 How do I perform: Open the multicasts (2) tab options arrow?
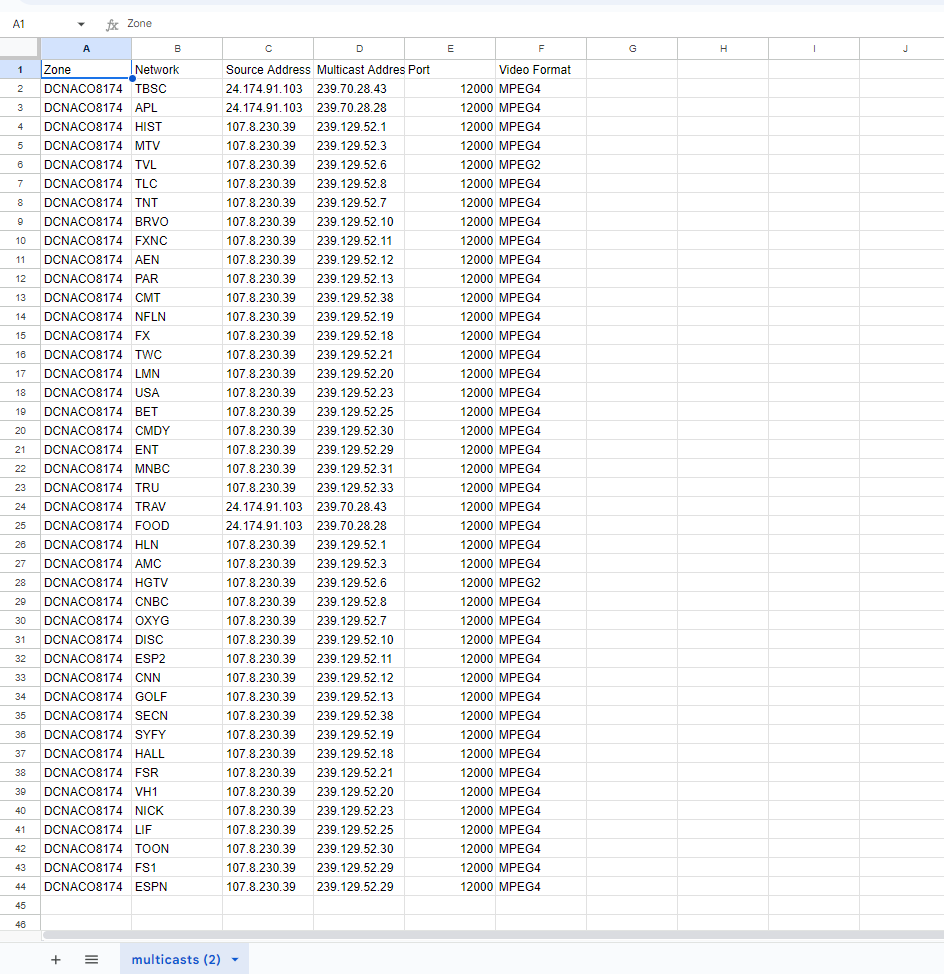coord(235,960)
